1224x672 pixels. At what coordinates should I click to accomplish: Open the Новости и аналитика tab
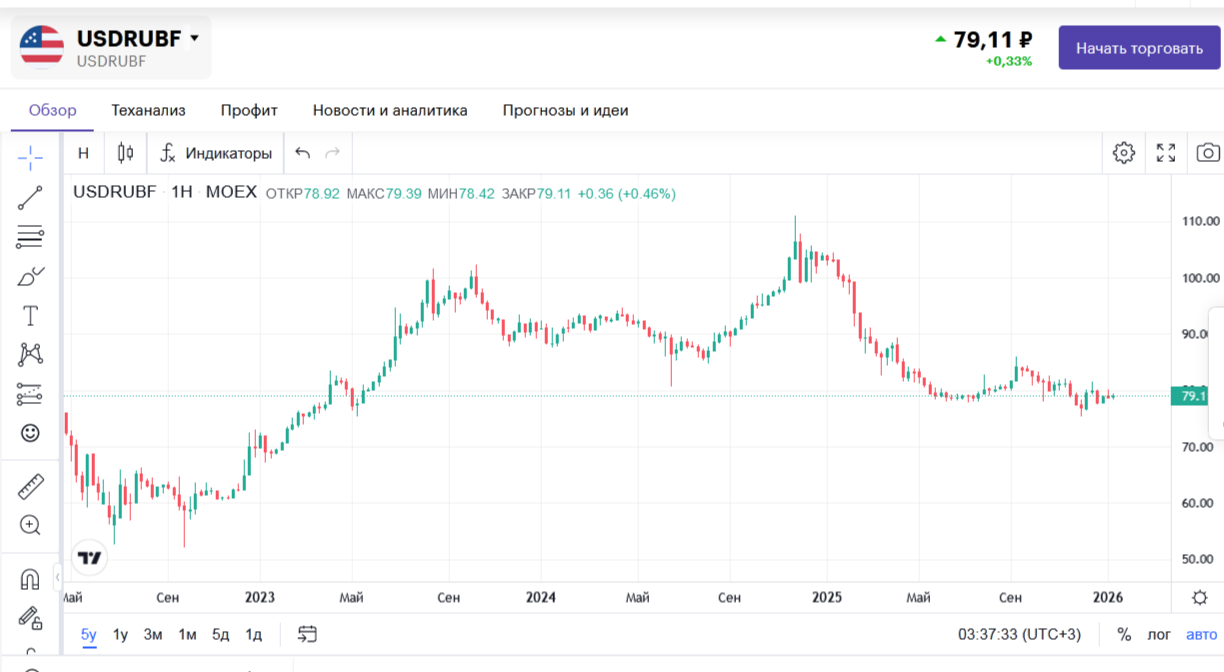390,110
